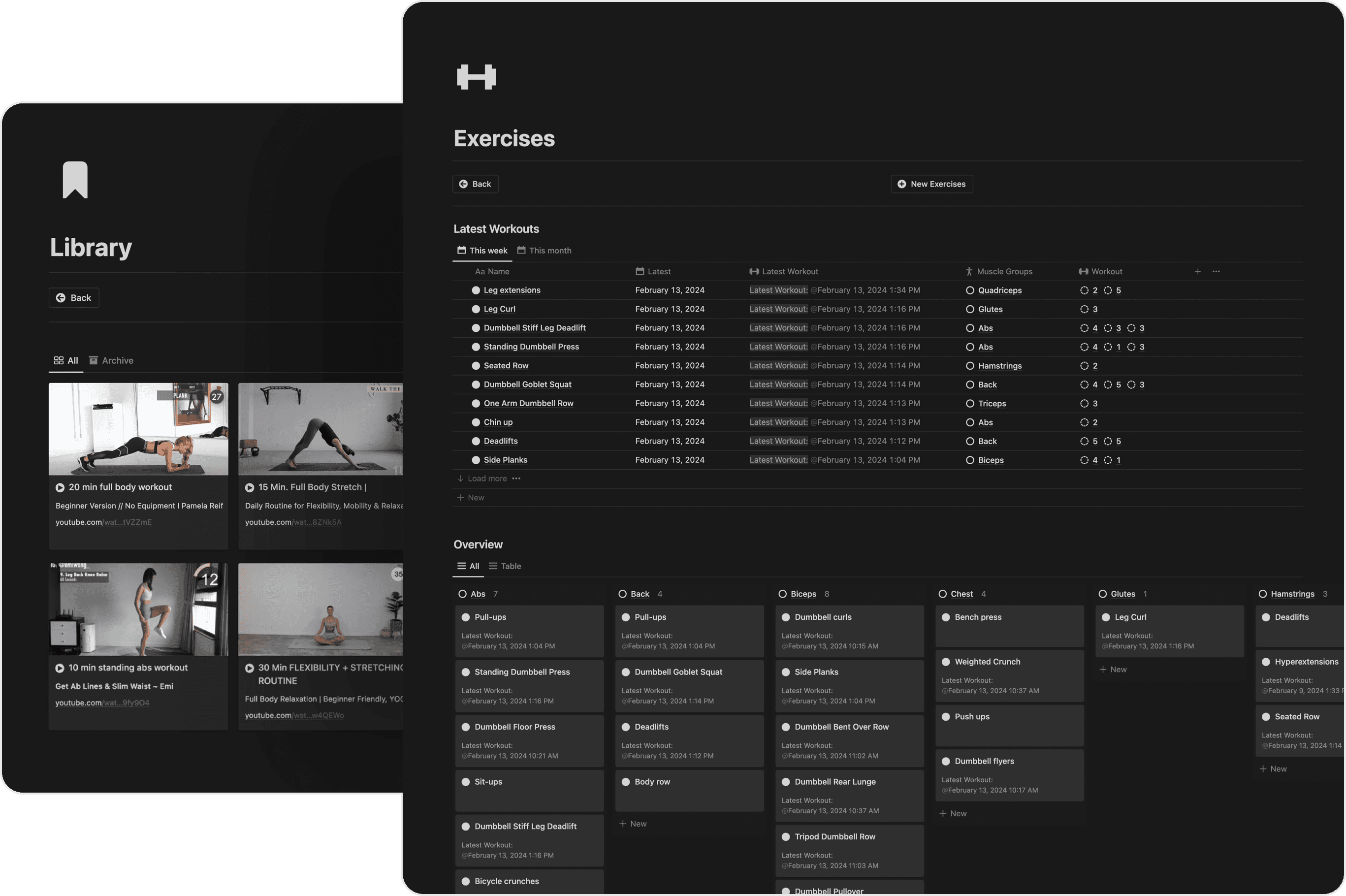Select the bullet beside the Bench press card

pos(947,617)
